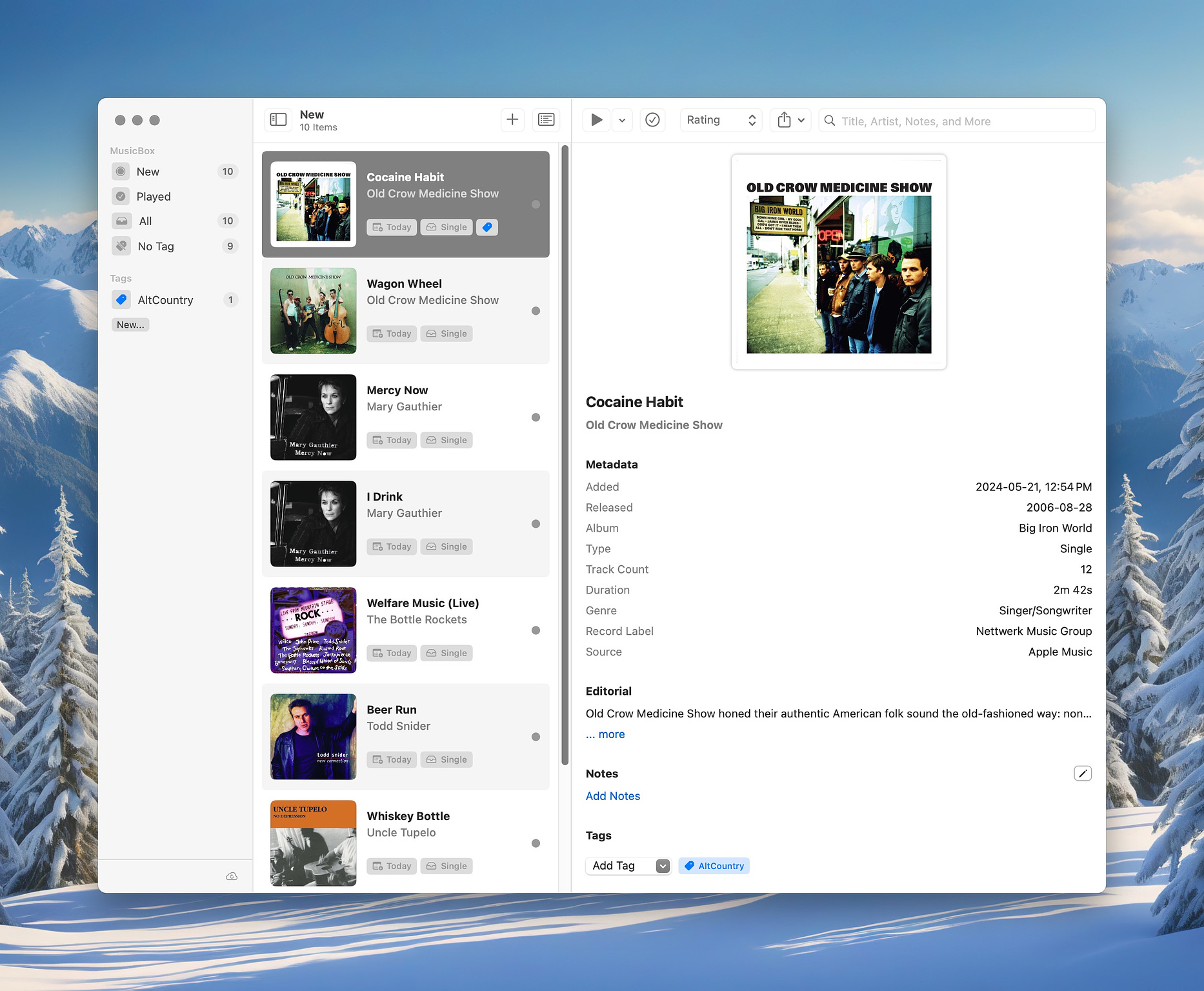Image resolution: width=1204 pixels, height=991 pixels.
Task: Click the Old Crow Medicine Show artist name in details
Action: pyautogui.click(x=654, y=425)
